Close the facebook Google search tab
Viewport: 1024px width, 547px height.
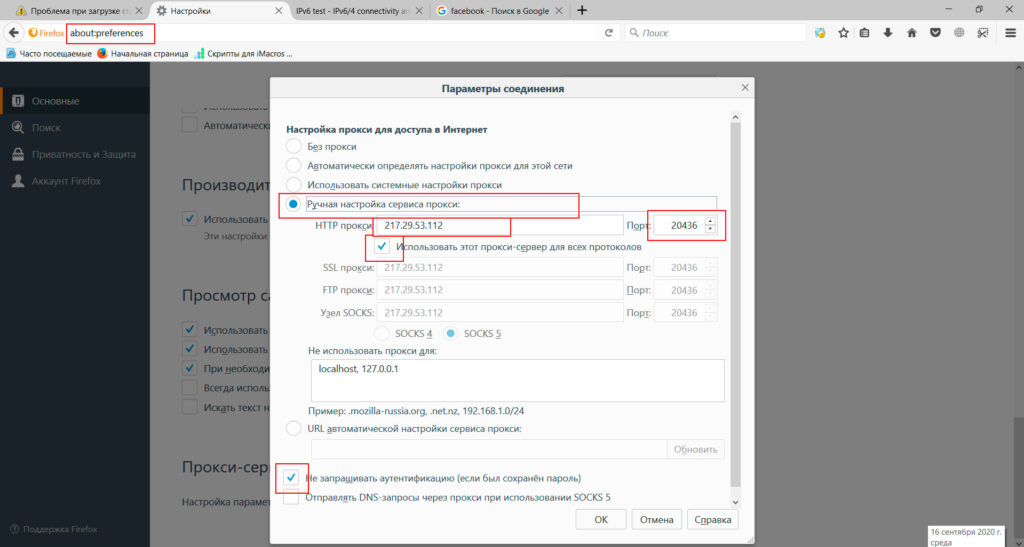[x=559, y=10]
